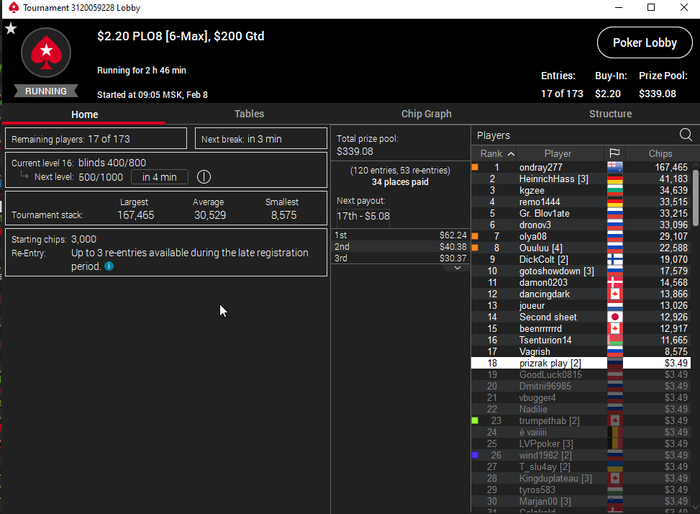Sort by the Chips column header
Screen dimensions: 700x514
tap(660, 154)
